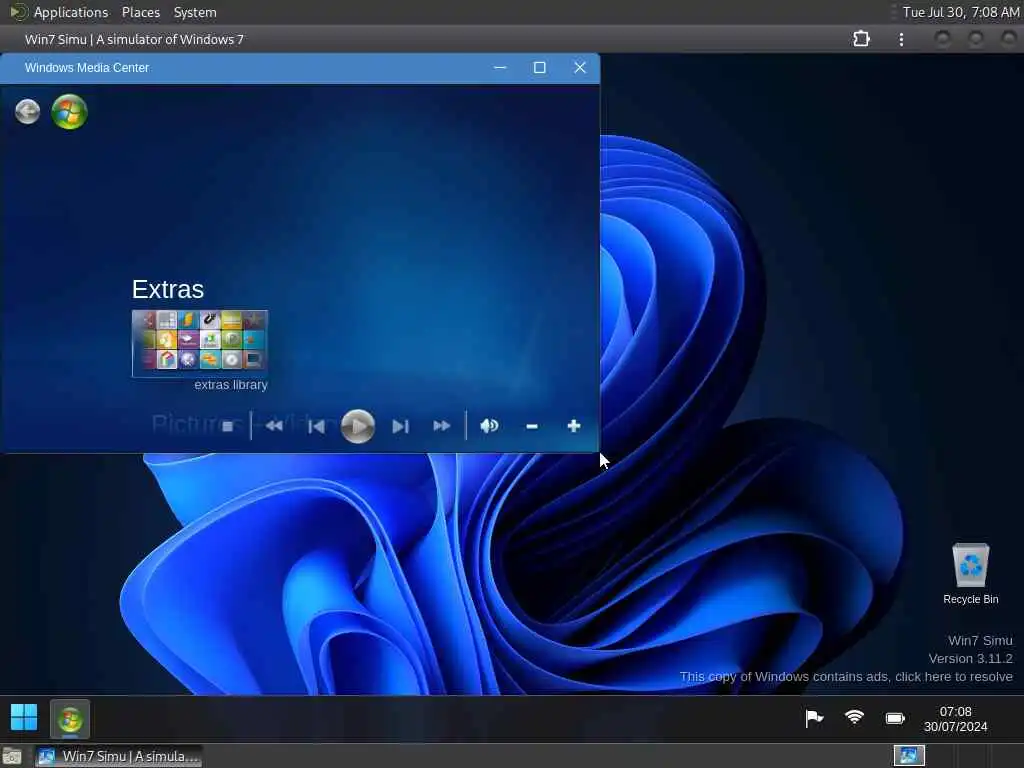
Task: Rewind media with double-left arrows
Action: pyautogui.click(x=274, y=426)
